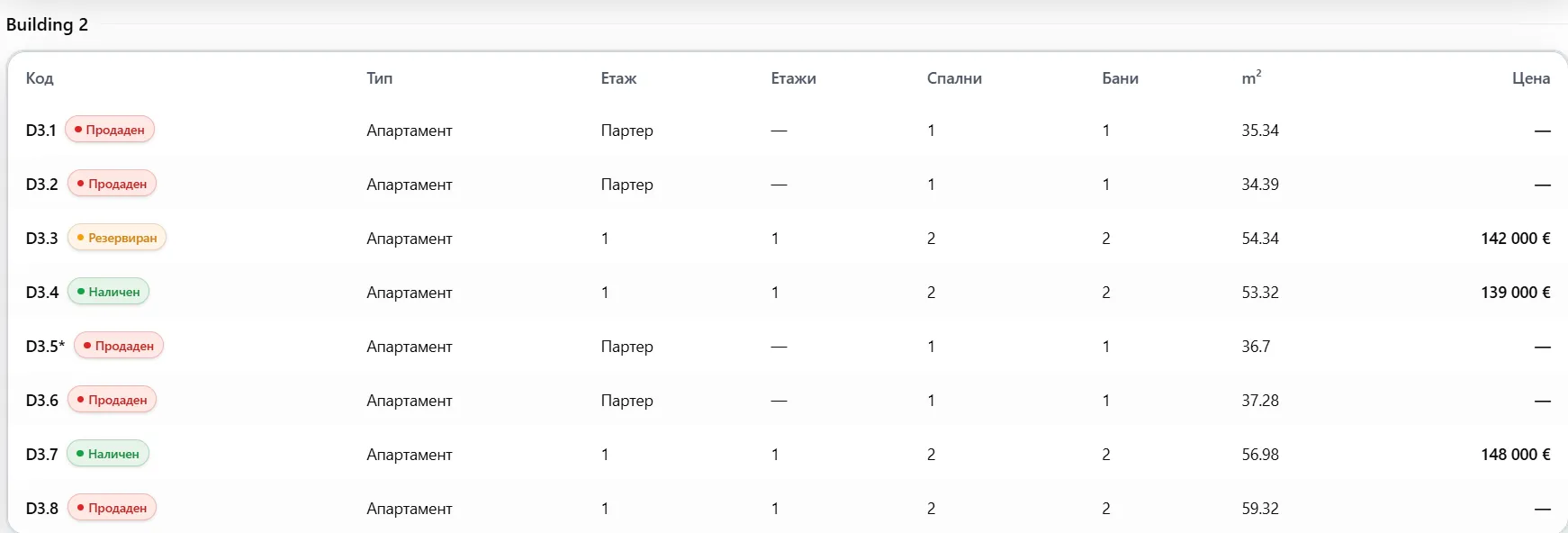Open apartment code D3.3

[x=41, y=239]
